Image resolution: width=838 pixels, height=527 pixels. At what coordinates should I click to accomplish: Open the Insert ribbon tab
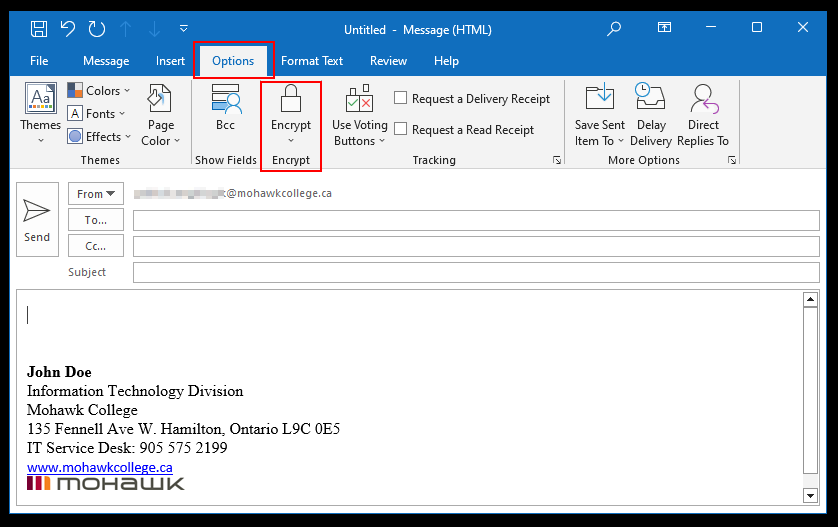tap(170, 61)
